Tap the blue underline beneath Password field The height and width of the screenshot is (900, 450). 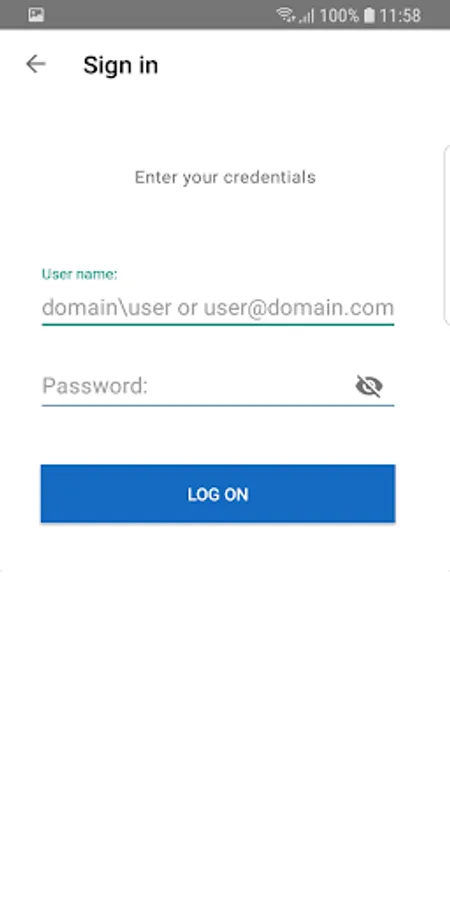pos(218,405)
